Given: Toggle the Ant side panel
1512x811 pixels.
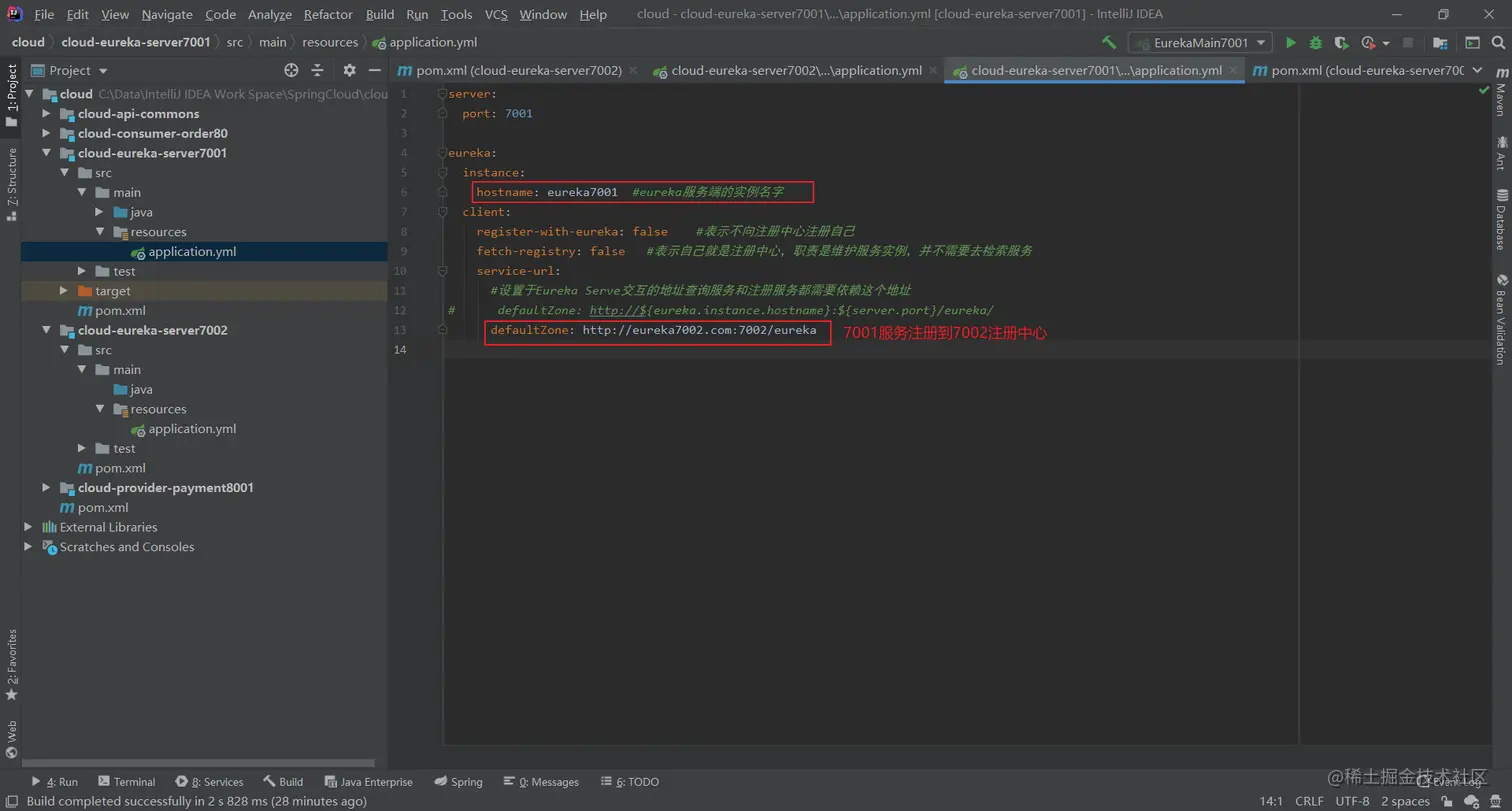Looking at the screenshot, I should pos(1501,154).
